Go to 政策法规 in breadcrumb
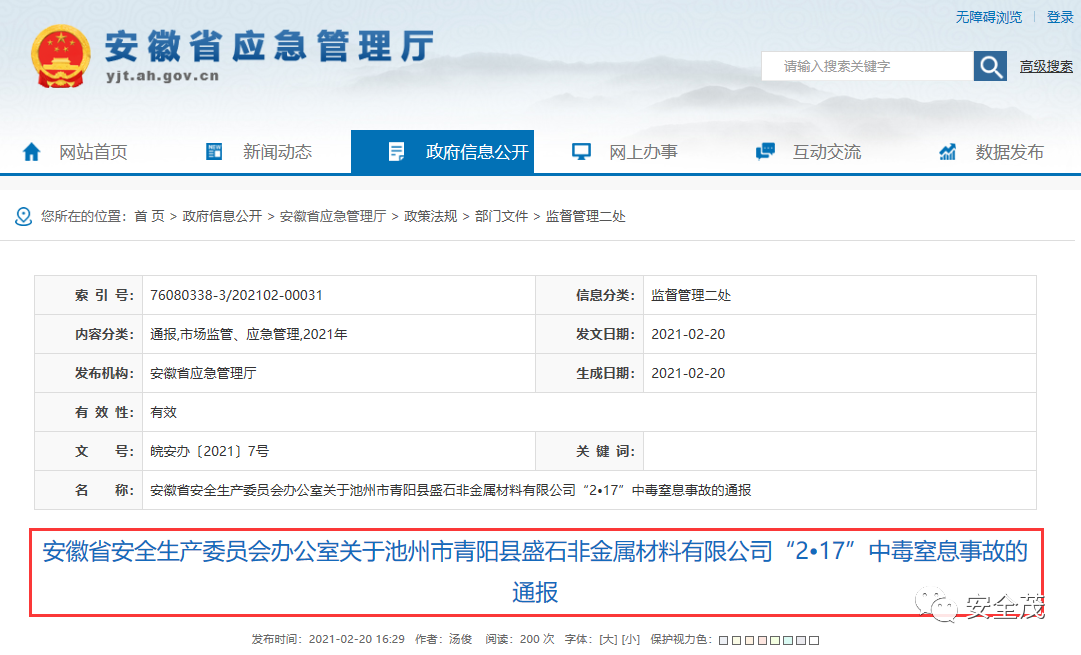The image size is (1081, 655). (x=430, y=216)
